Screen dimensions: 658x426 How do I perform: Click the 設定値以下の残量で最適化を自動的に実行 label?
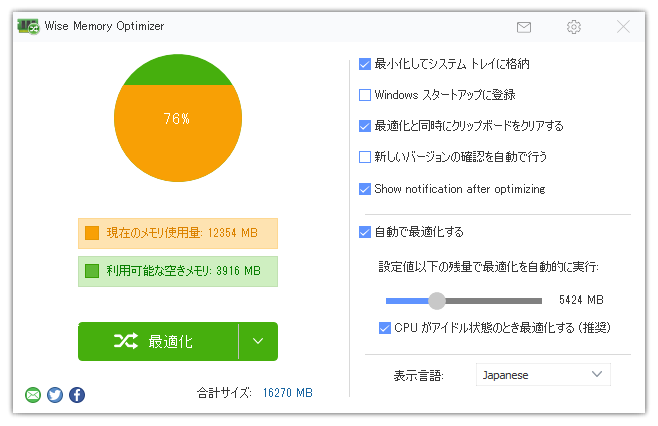coord(488,267)
